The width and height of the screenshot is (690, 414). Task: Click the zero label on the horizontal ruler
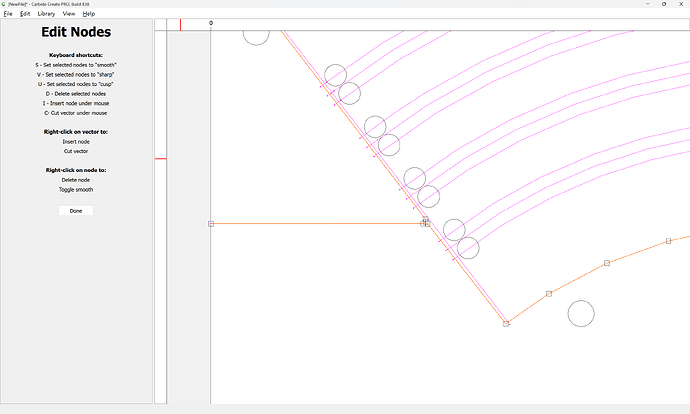pos(211,23)
